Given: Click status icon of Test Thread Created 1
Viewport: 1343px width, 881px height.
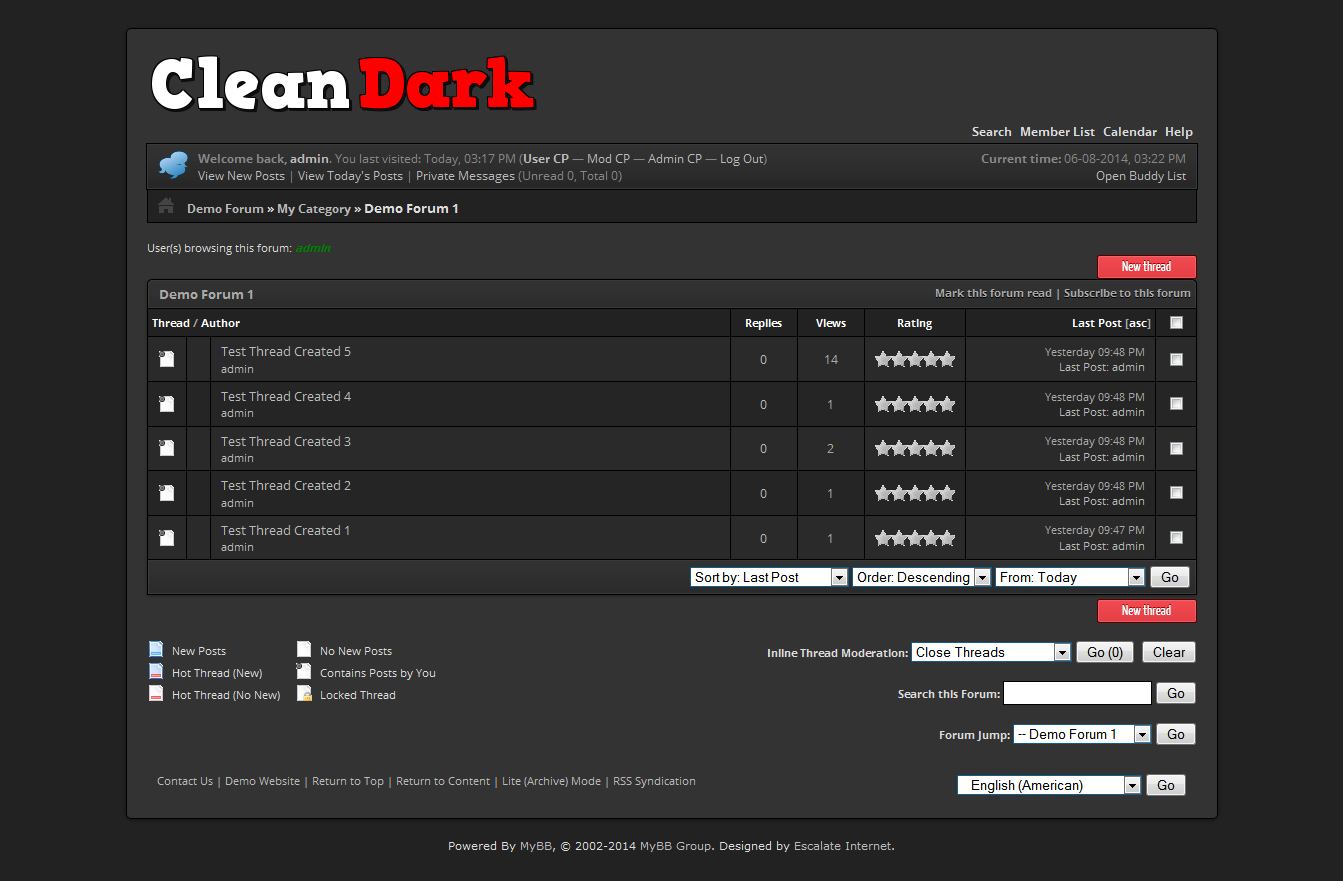Looking at the screenshot, I should click(x=167, y=538).
